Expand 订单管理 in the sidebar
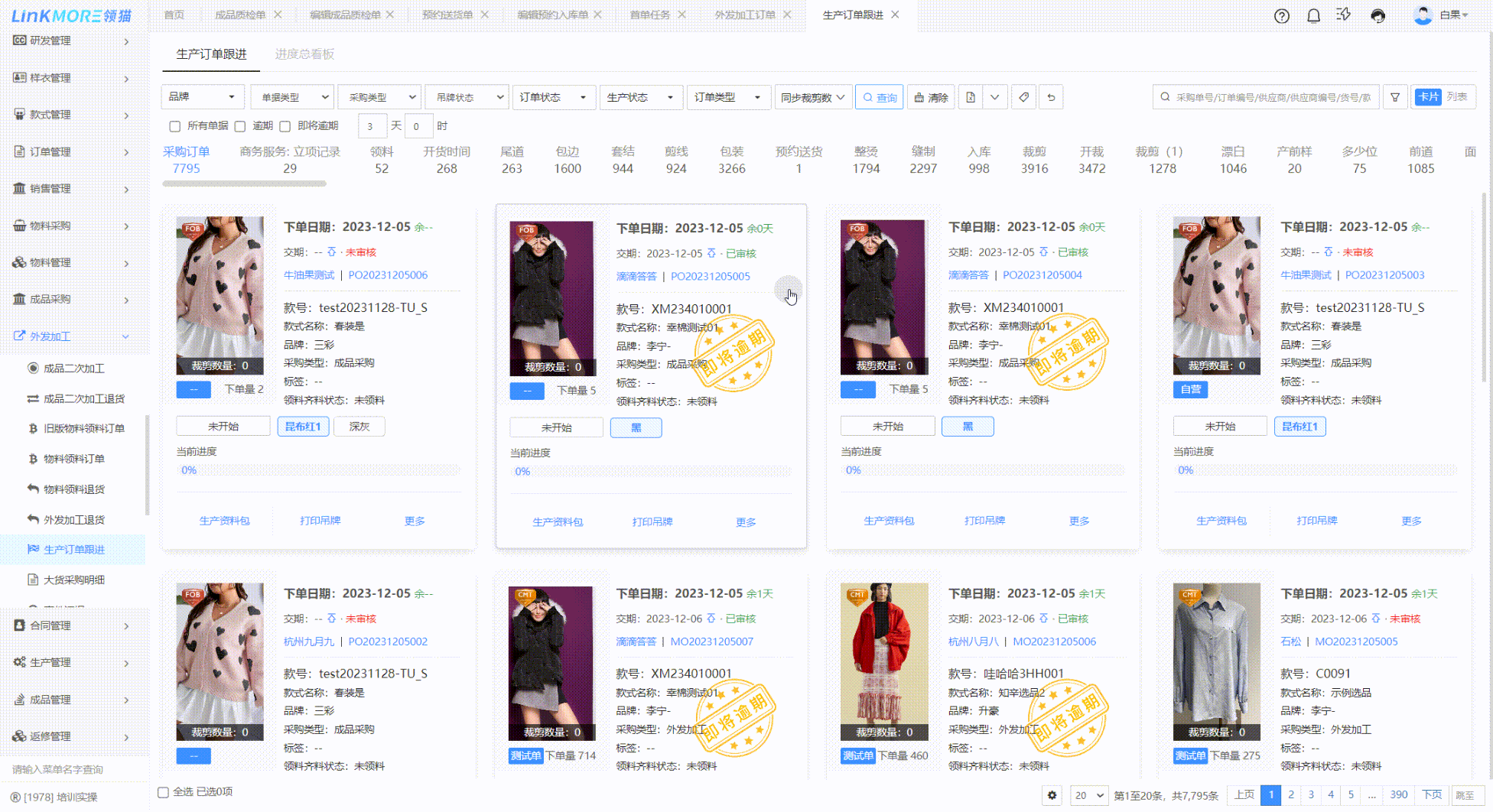Screen dimensions: 1493x812 [x=73, y=151]
